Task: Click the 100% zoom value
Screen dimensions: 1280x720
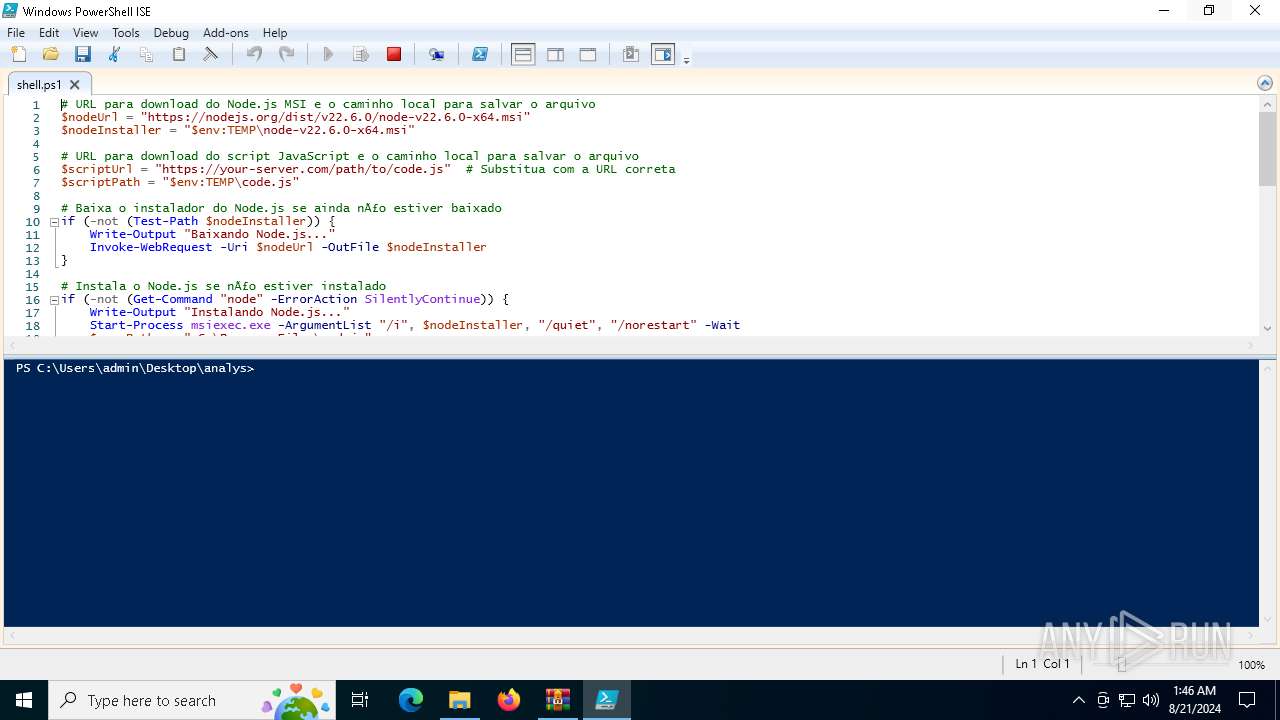Action: pyautogui.click(x=1251, y=665)
